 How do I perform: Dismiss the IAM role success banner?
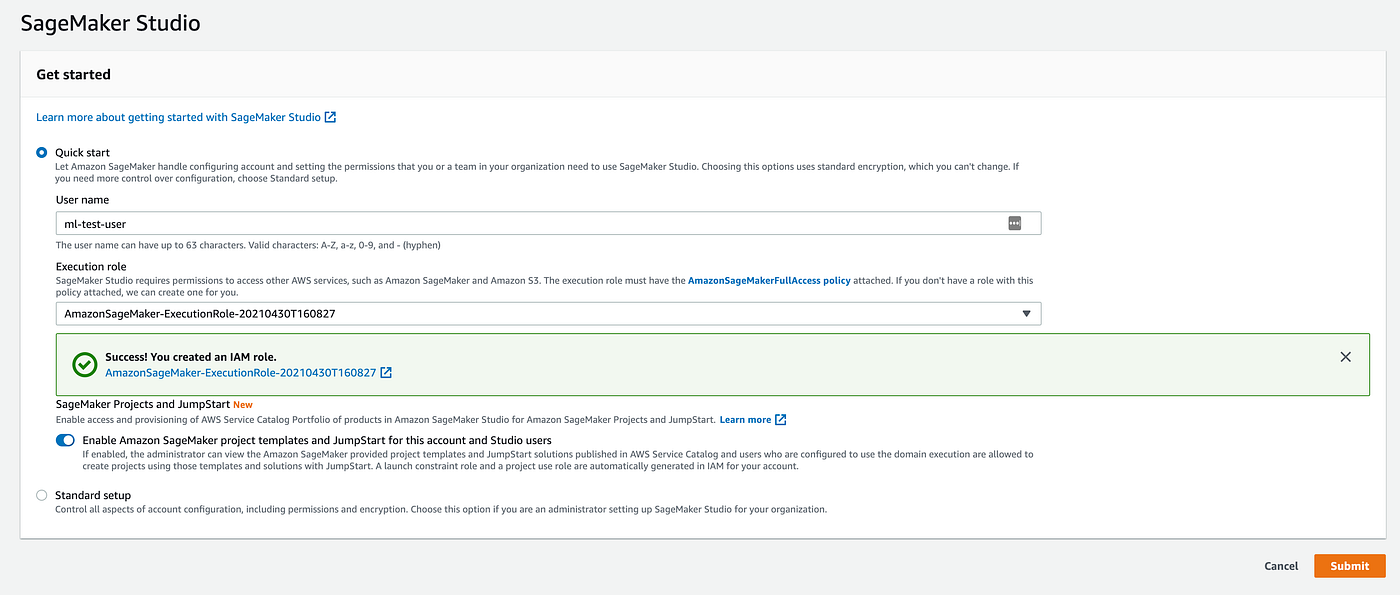[x=1345, y=357]
